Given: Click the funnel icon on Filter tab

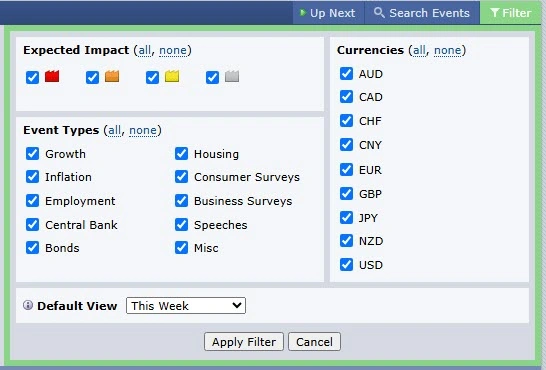Looking at the screenshot, I should 495,13.
